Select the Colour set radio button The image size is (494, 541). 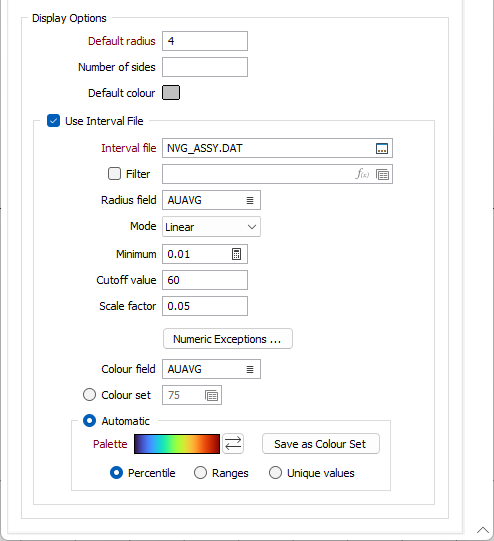tap(89, 395)
